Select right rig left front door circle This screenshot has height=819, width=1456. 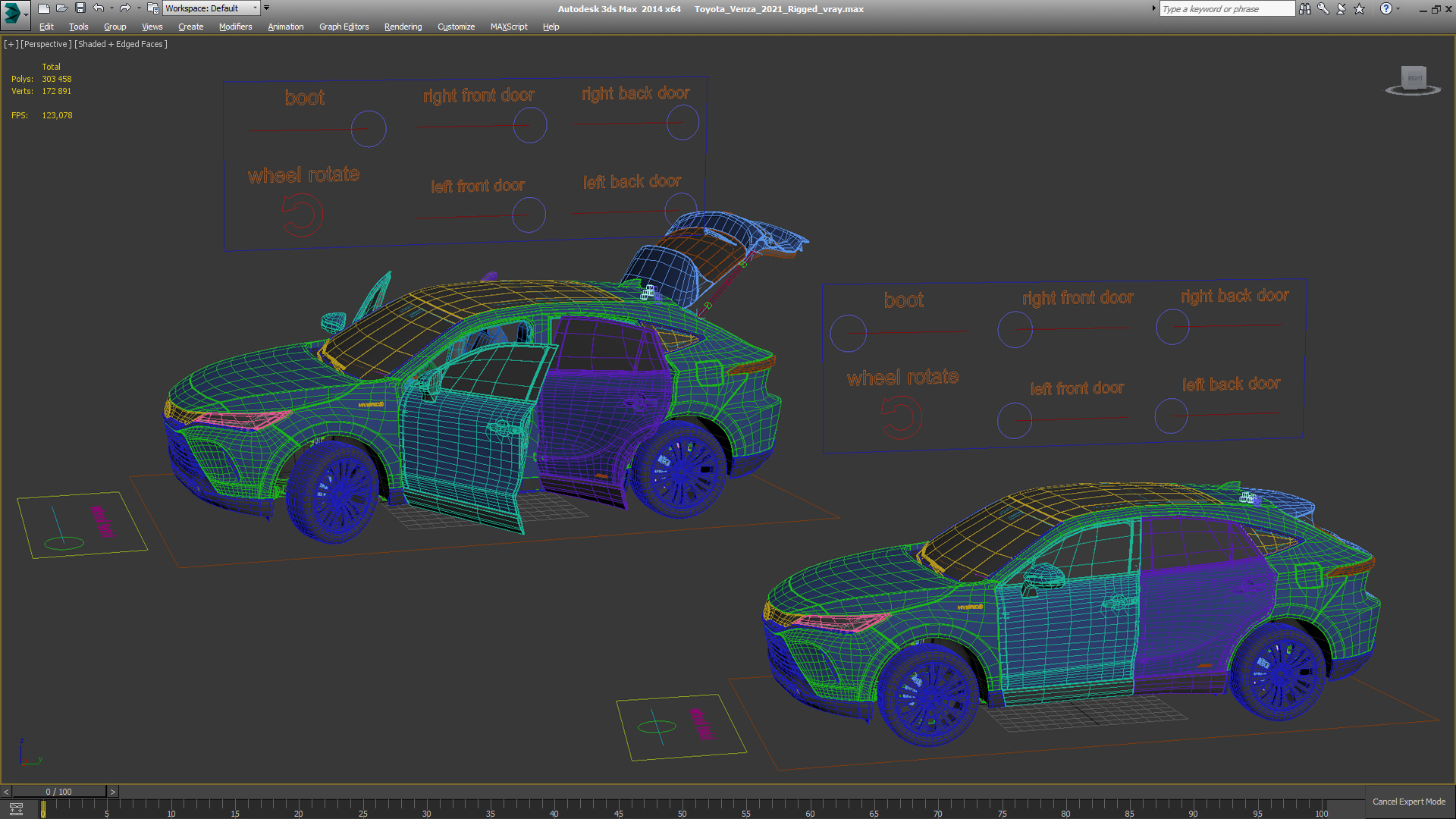[x=1015, y=420]
